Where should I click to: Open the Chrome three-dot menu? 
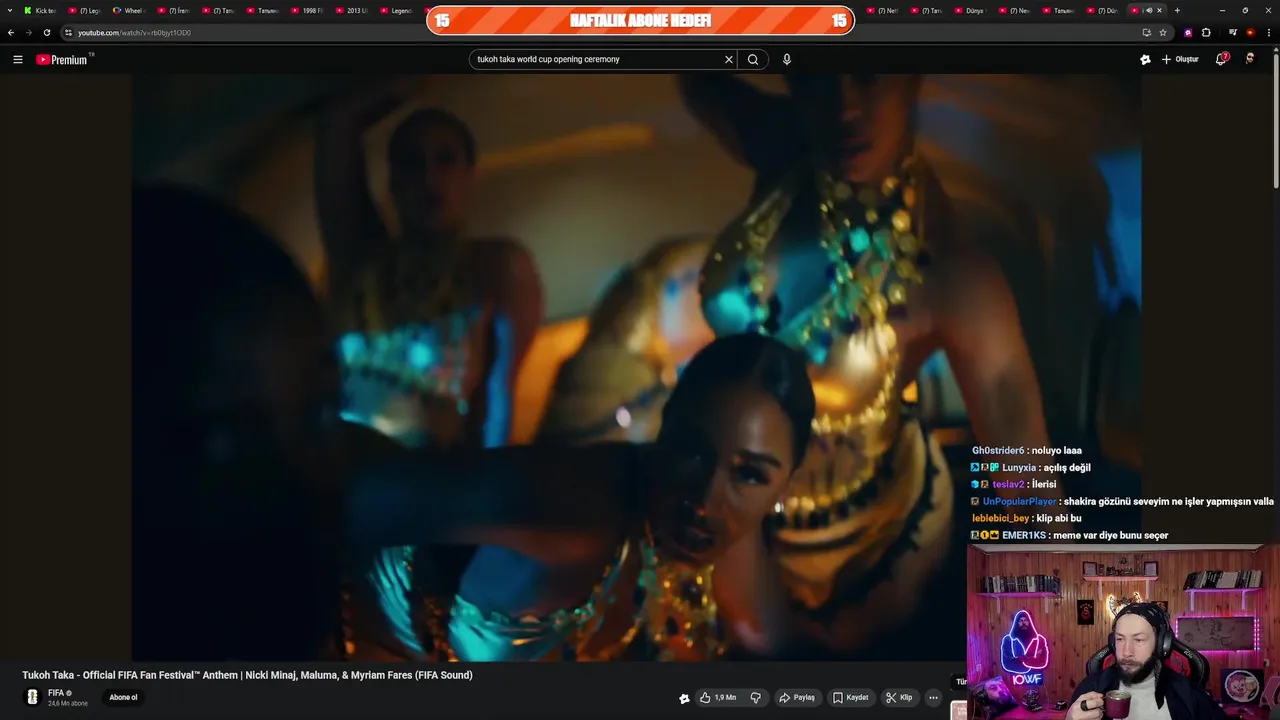pos(1268,32)
